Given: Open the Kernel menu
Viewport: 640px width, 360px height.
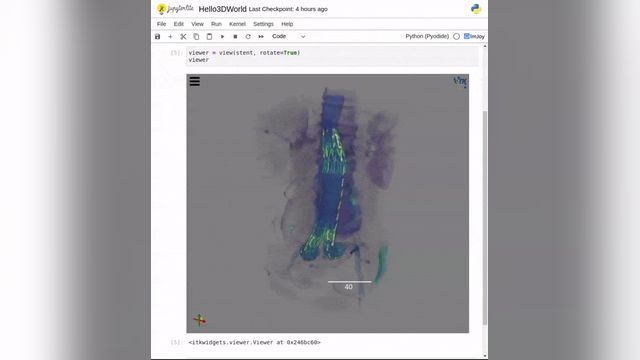Looking at the screenshot, I should click(x=237, y=24).
